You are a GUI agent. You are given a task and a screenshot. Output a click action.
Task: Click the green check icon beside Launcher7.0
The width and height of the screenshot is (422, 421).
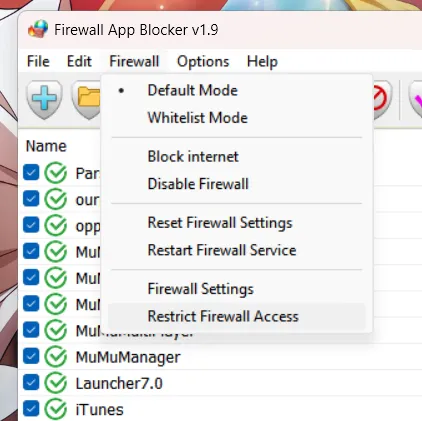coord(55,383)
